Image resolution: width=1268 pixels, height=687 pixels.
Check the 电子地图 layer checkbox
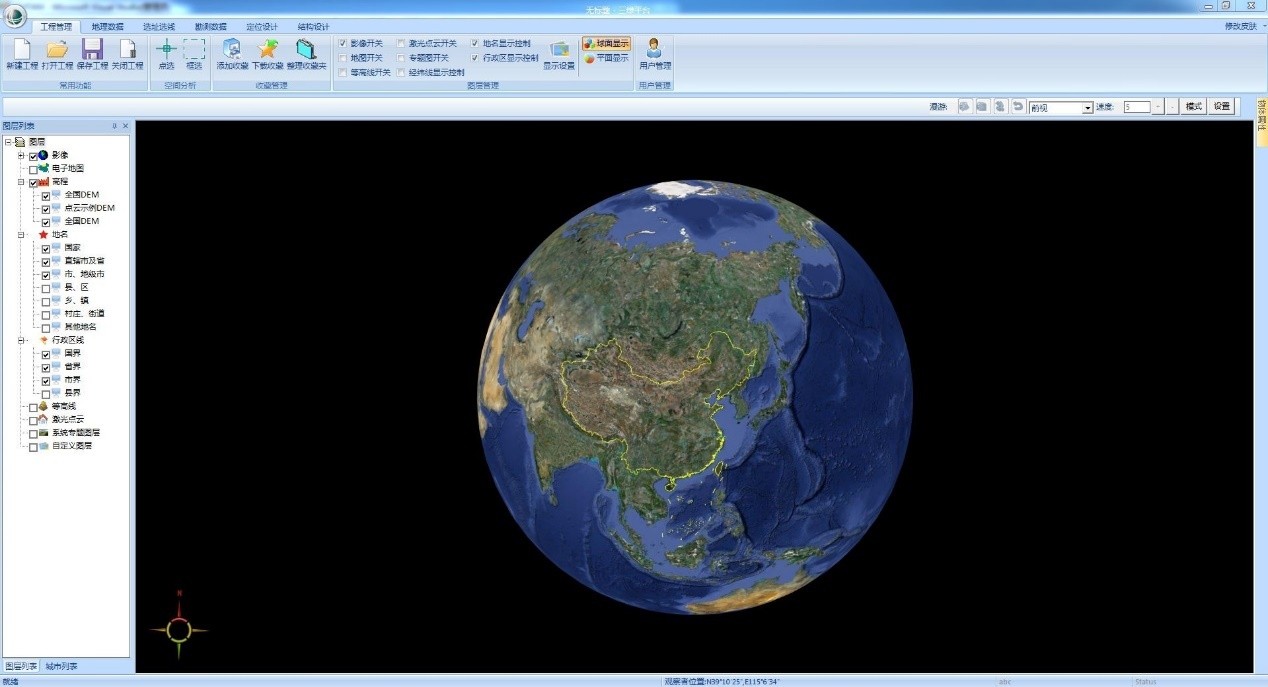point(33,169)
